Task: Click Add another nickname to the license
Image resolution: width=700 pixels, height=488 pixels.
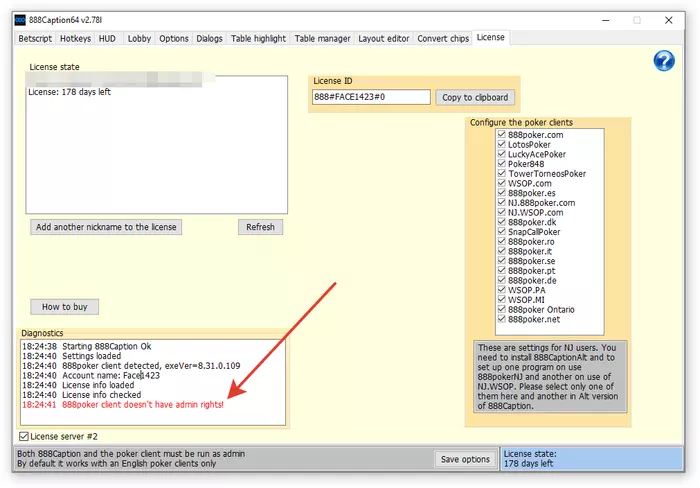Action: pos(106,227)
